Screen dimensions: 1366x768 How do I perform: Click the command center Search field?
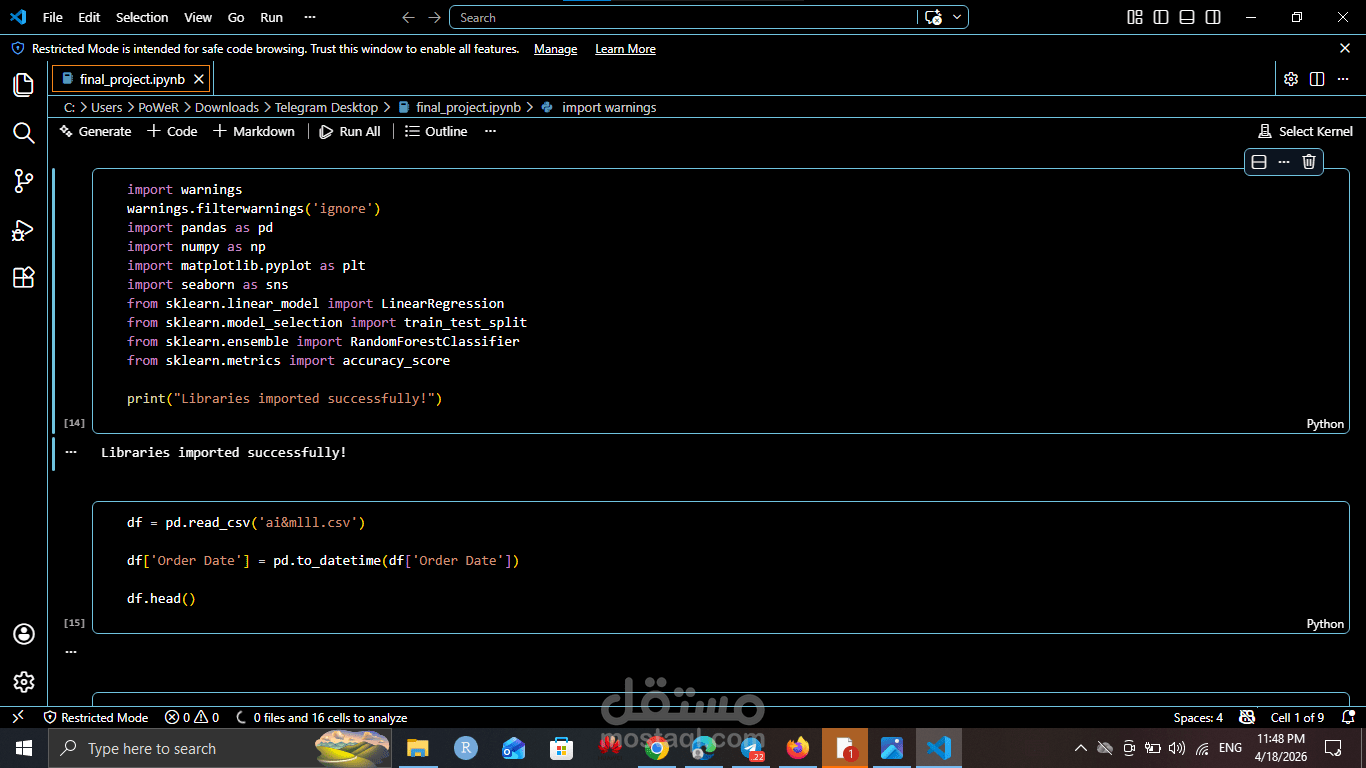(x=684, y=17)
